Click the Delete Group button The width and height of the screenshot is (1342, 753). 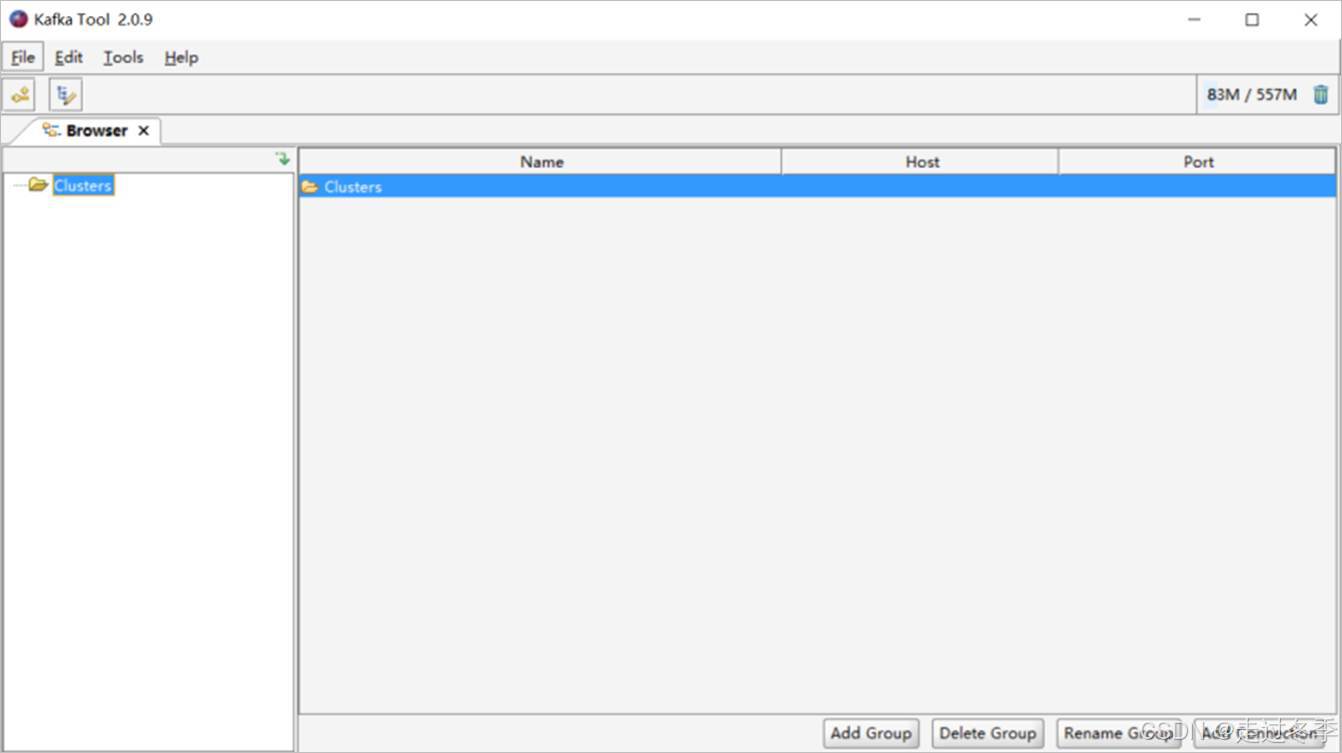pos(988,733)
